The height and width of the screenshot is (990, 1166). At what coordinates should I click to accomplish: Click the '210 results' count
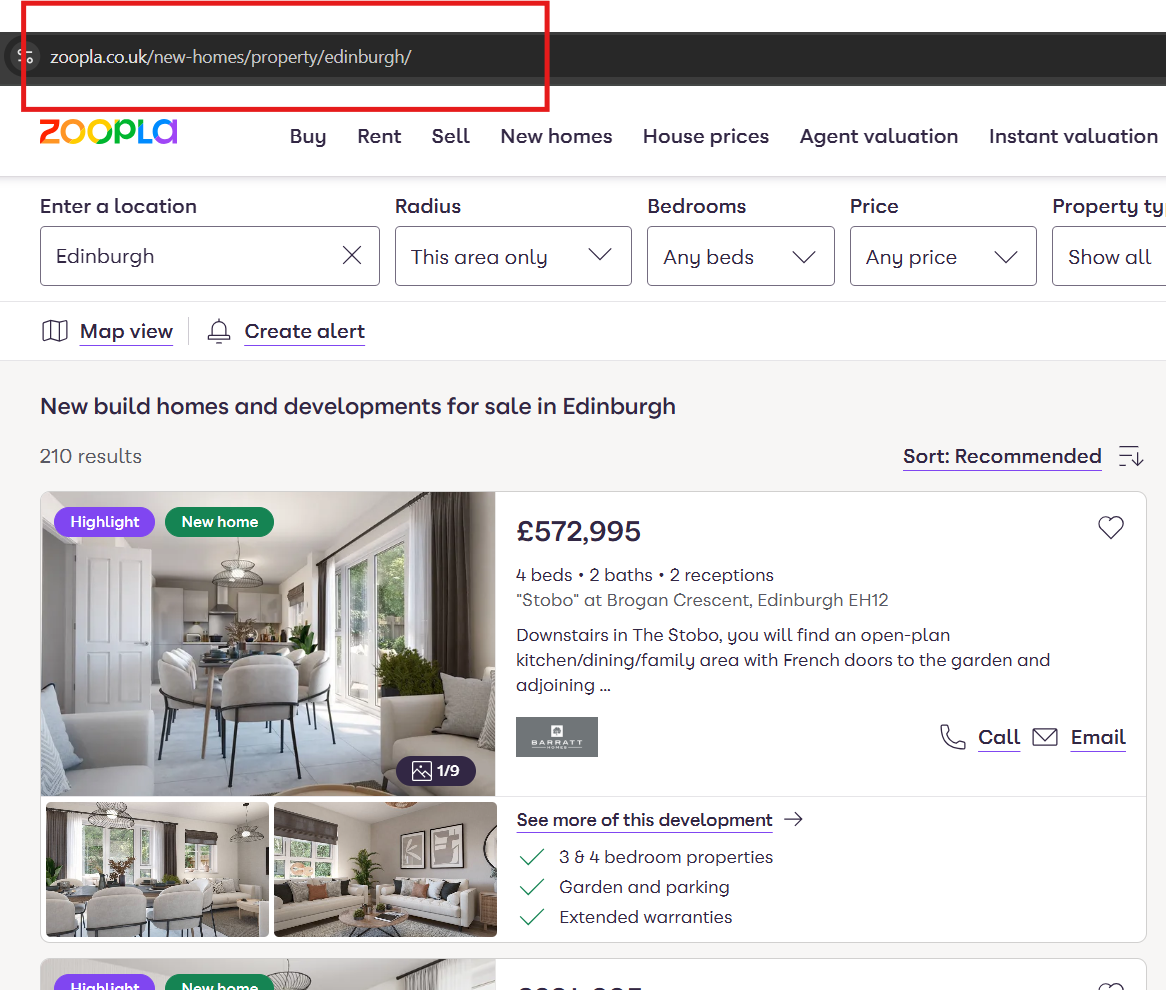[91, 456]
